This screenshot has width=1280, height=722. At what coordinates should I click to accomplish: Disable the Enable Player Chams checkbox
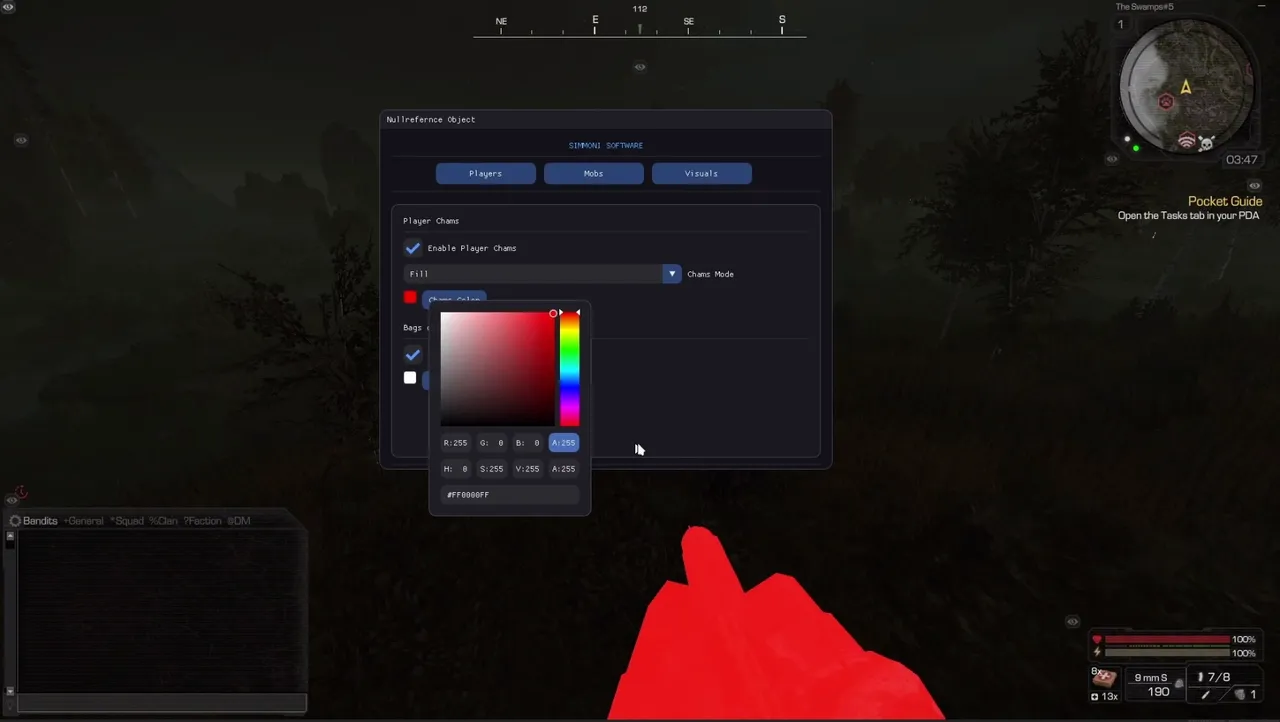[412, 248]
